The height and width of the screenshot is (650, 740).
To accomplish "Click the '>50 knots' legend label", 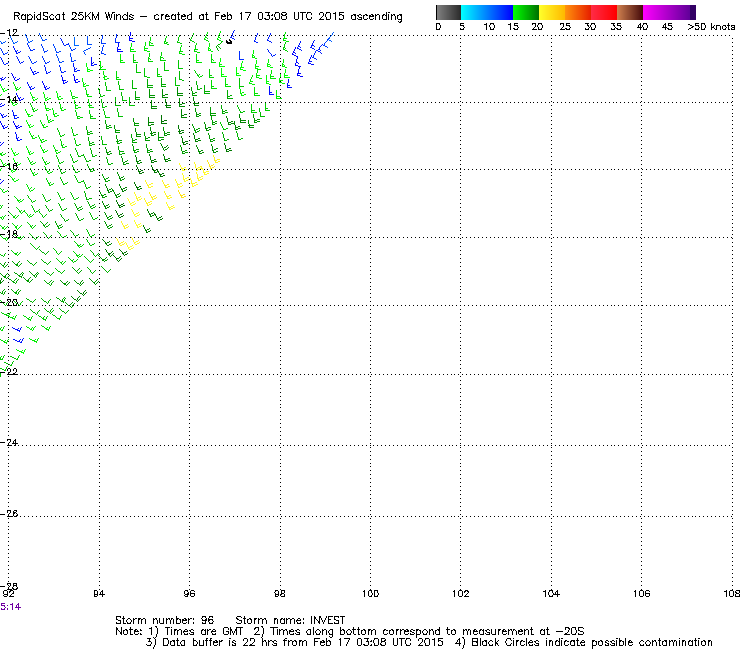I will [711, 27].
